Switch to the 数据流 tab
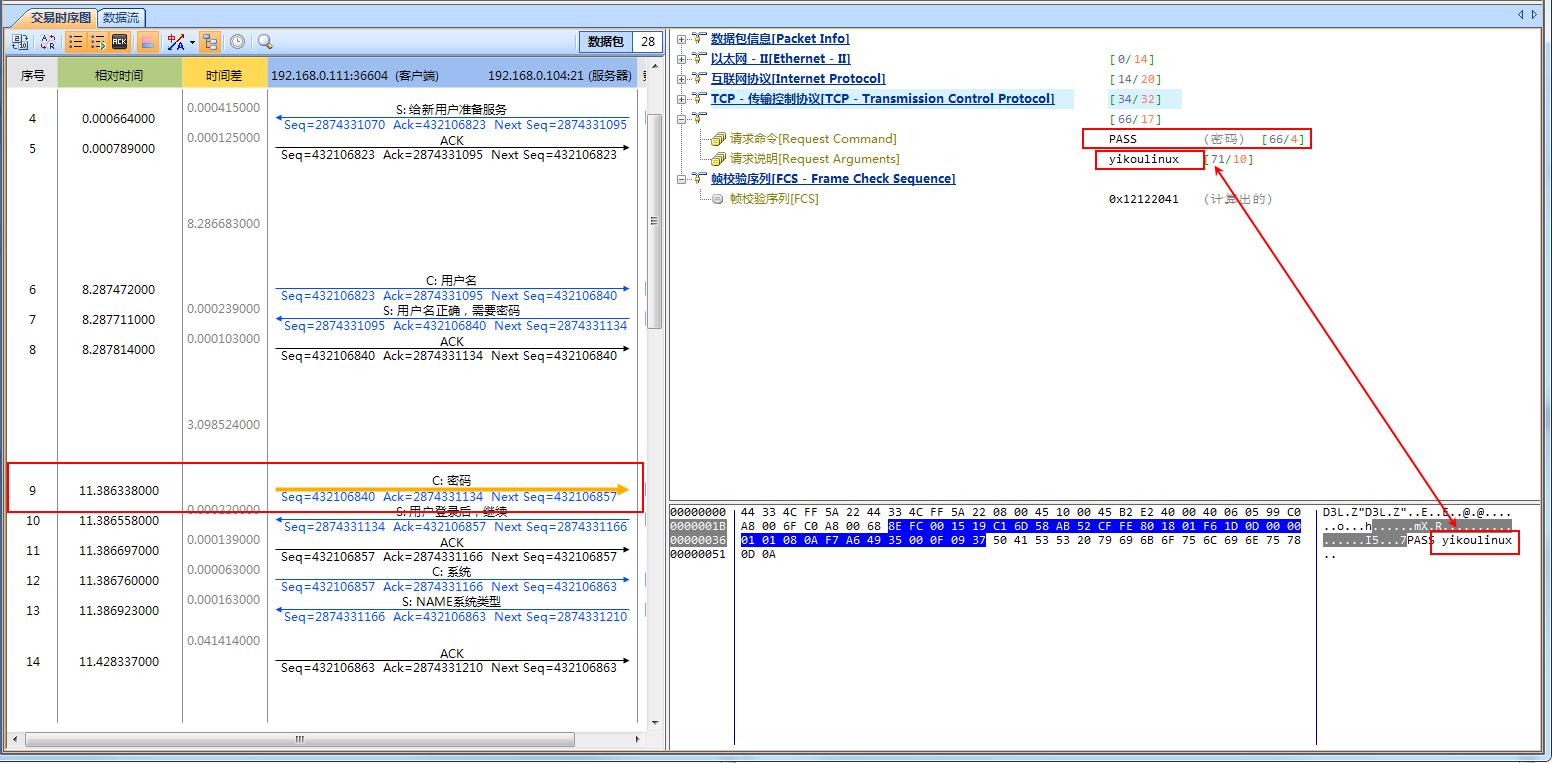The image size is (1552, 763). click(x=122, y=17)
